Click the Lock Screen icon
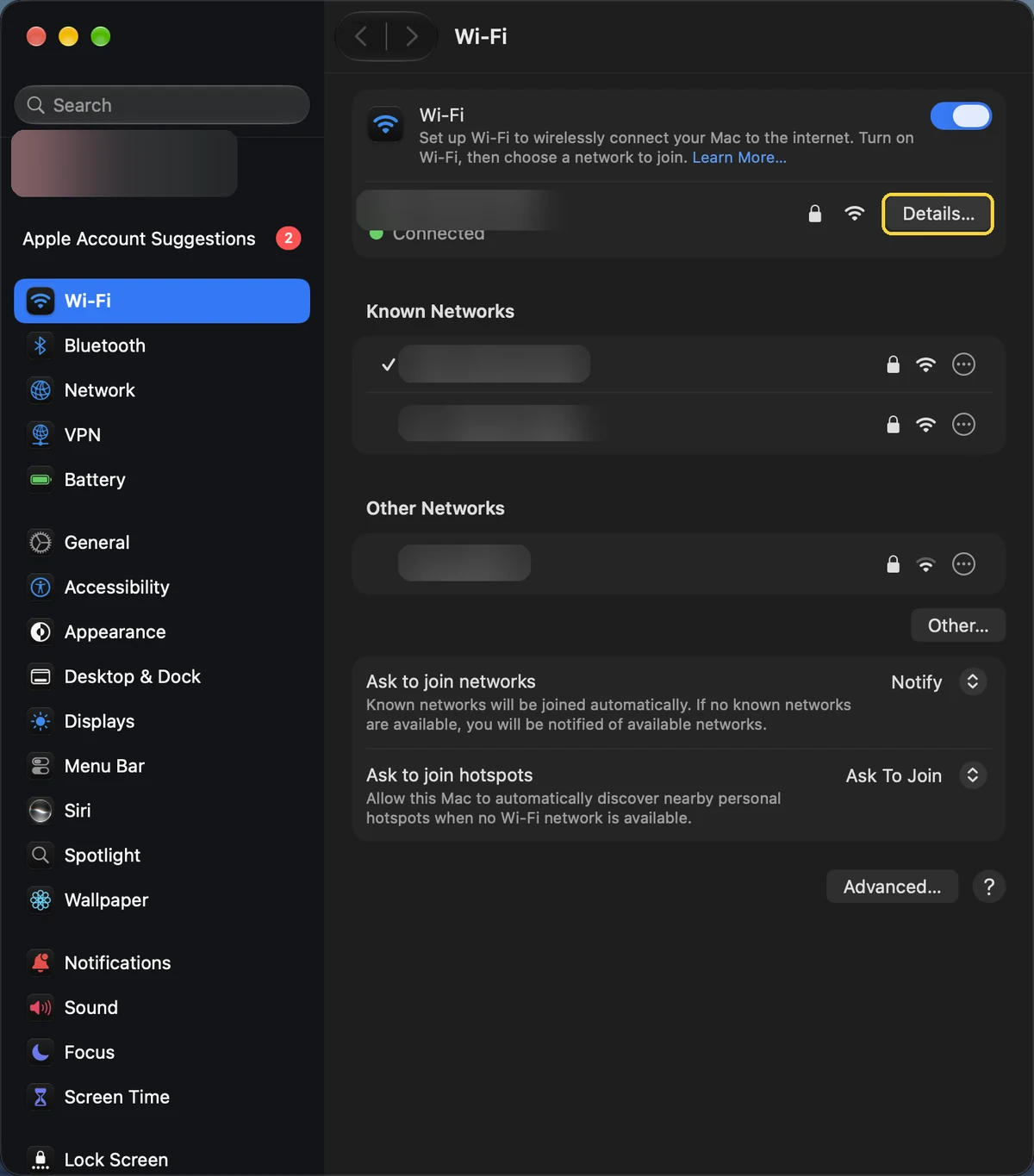Viewport: 1034px width, 1176px height. pyautogui.click(x=40, y=1160)
